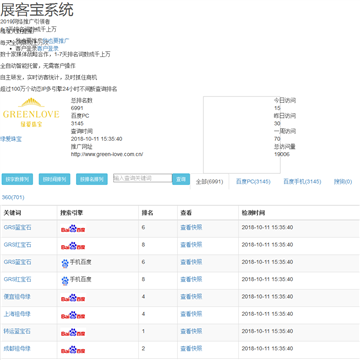Click 查看快照 in the 便宜祖母绿 row

point(191,297)
